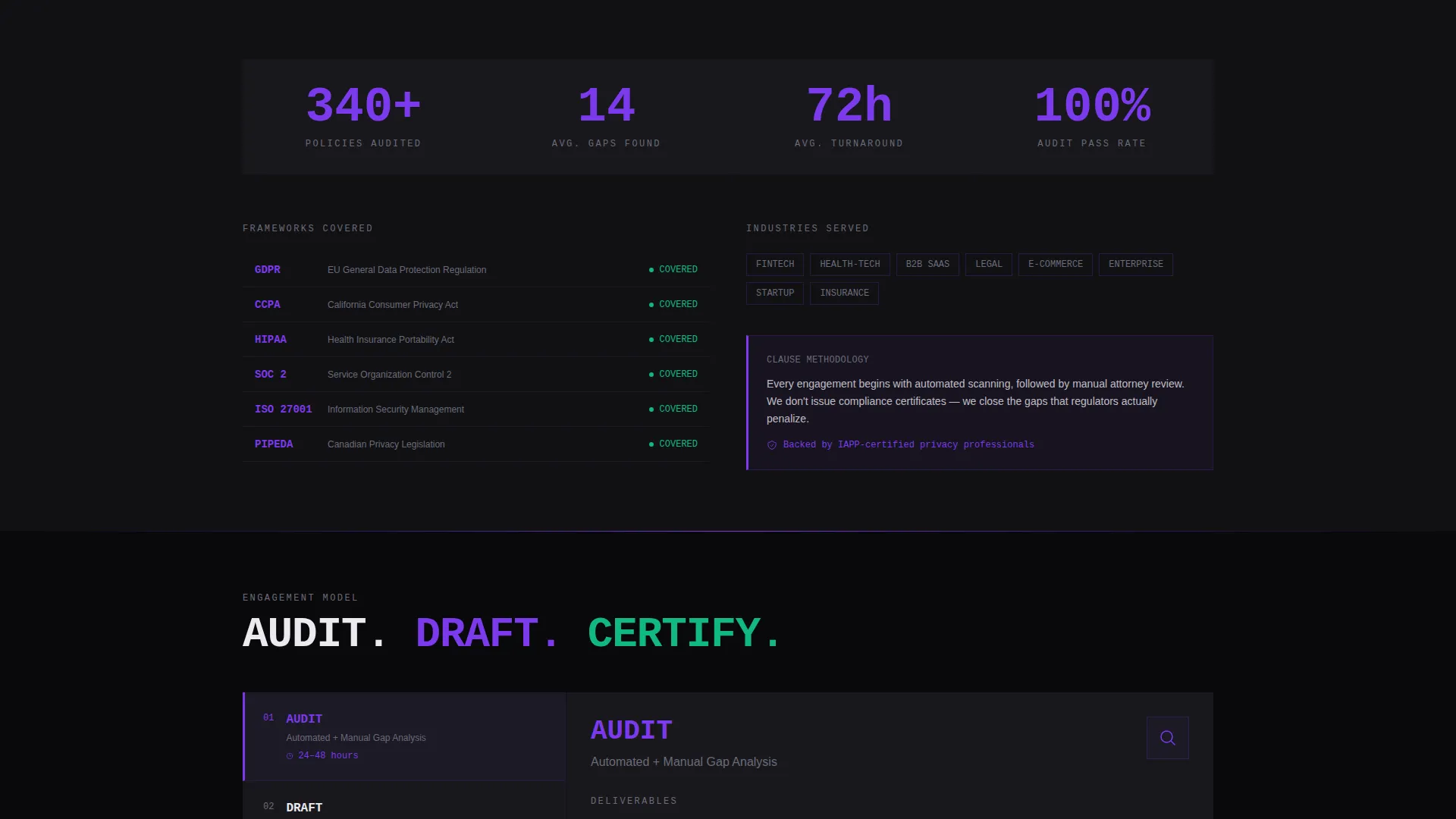Click the PIPEDA framework row

tap(476, 444)
